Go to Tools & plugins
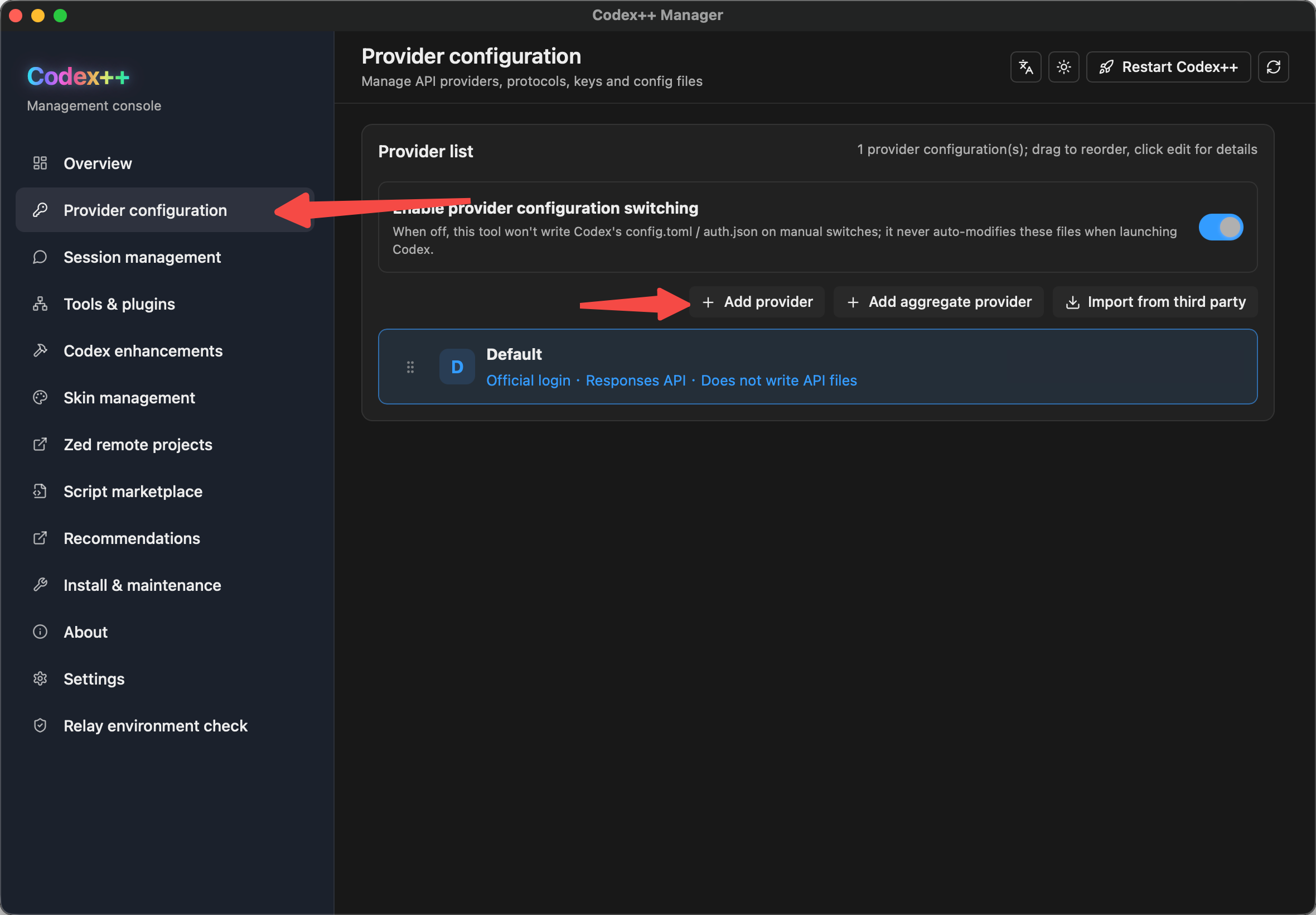The image size is (1316, 915). (165, 304)
